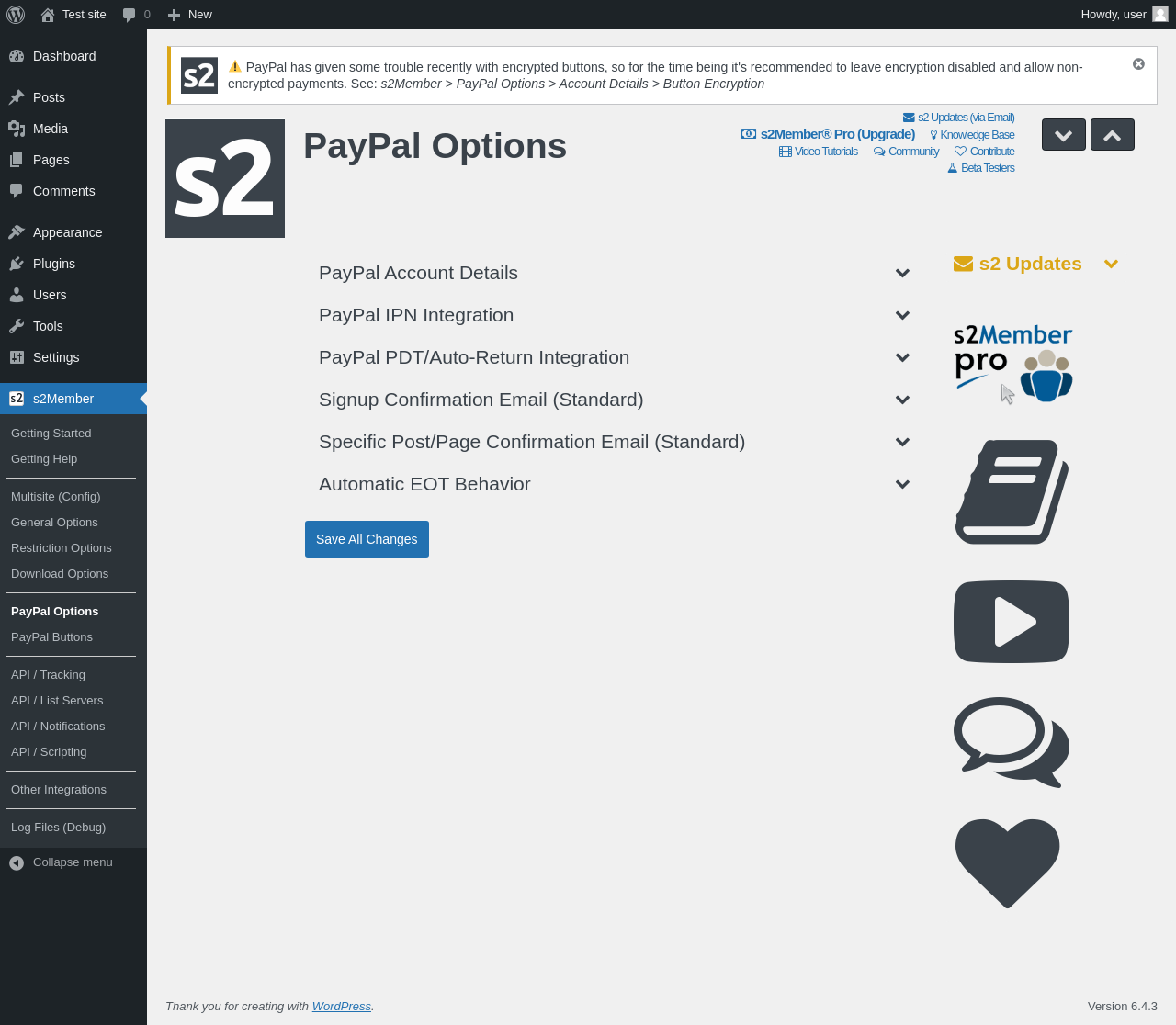Expand all panels with down-chevron button

tap(1064, 135)
